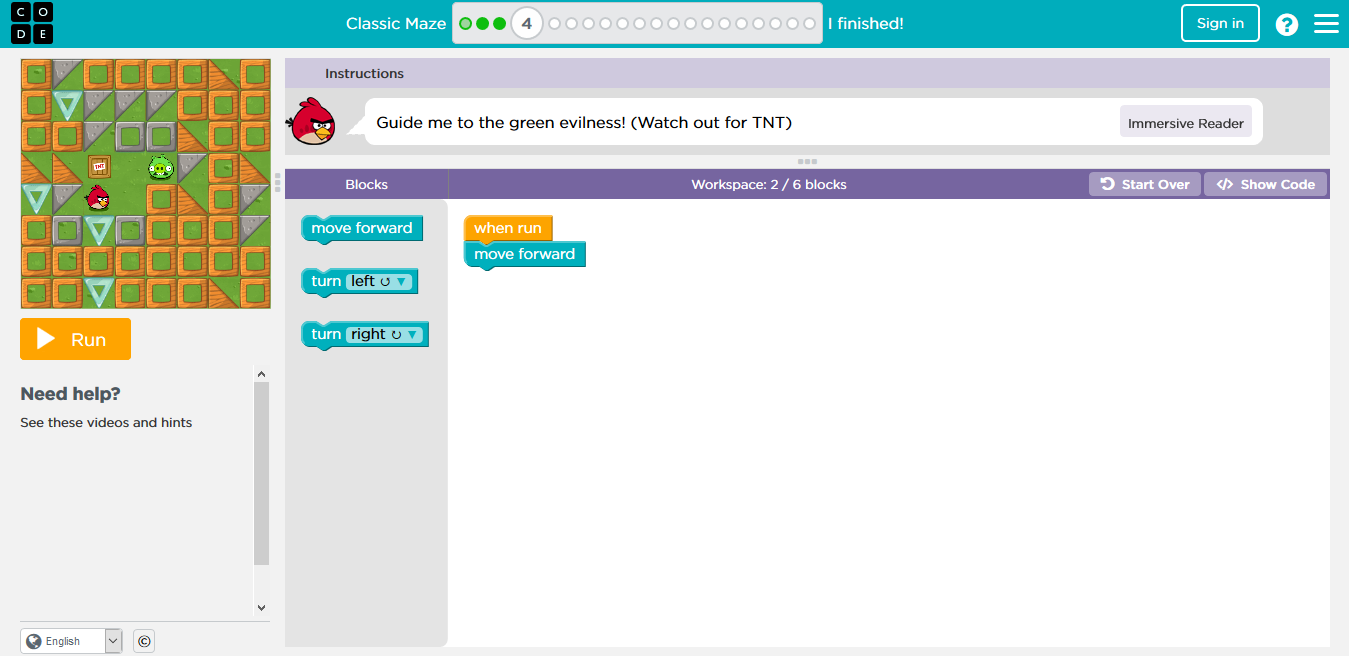
Task: Run the program with the Run button
Action: [75, 339]
